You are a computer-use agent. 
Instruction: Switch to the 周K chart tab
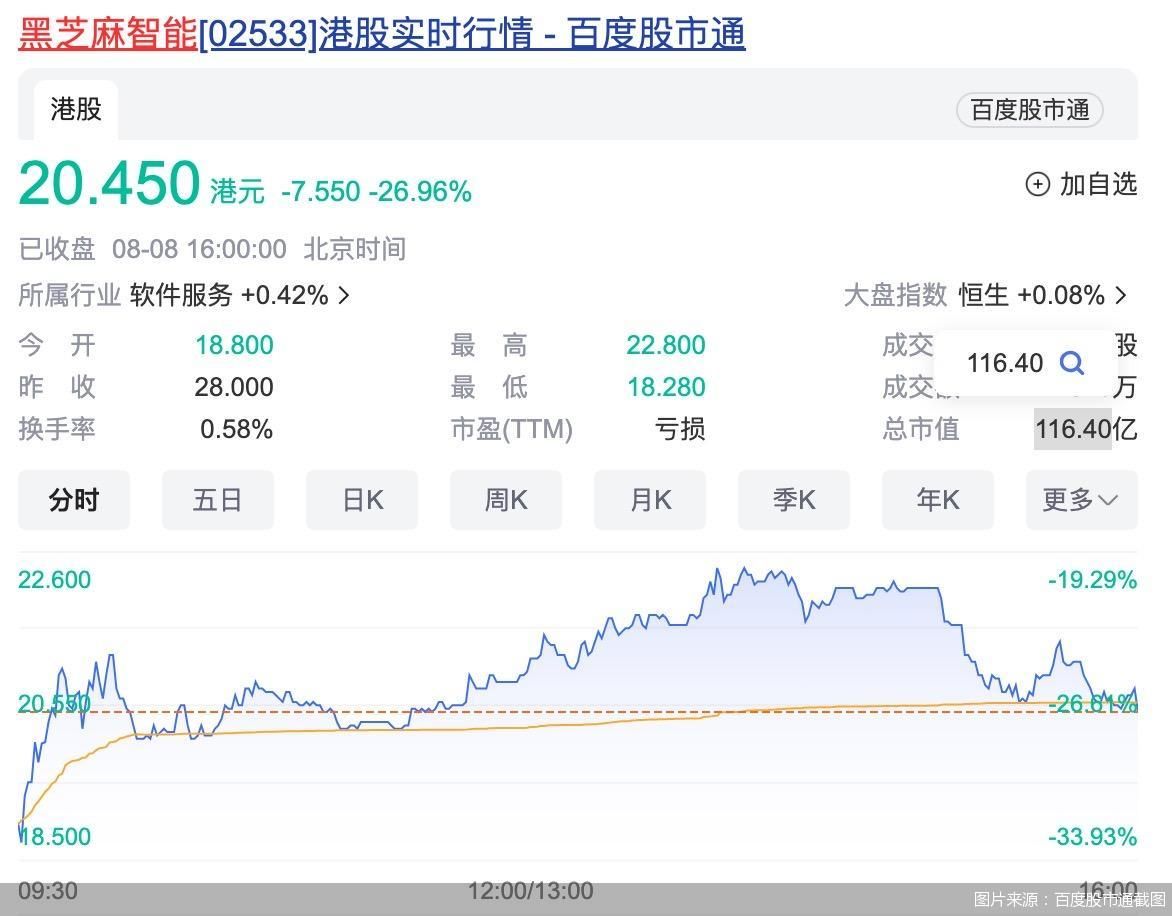[x=506, y=500]
